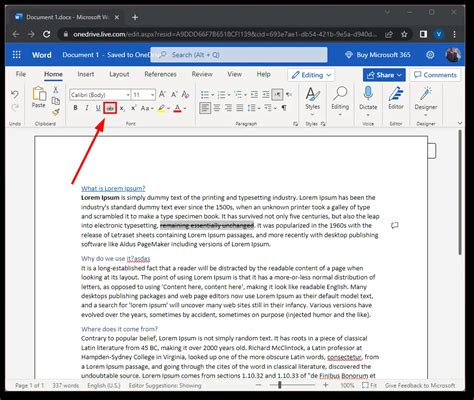The width and height of the screenshot is (474, 400).
Task: Click the zoom slider handle
Action: tap(280, 385)
